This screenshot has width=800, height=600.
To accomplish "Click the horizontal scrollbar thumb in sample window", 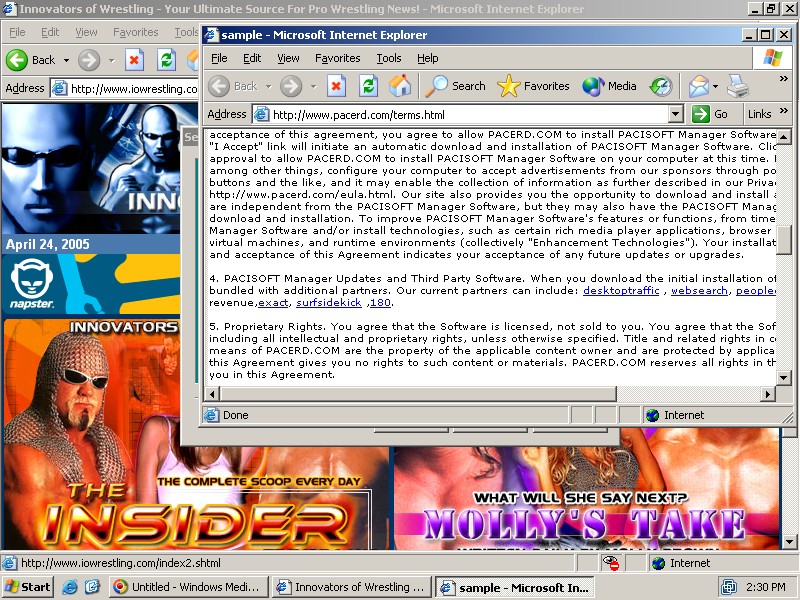I will tap(418, 393).
